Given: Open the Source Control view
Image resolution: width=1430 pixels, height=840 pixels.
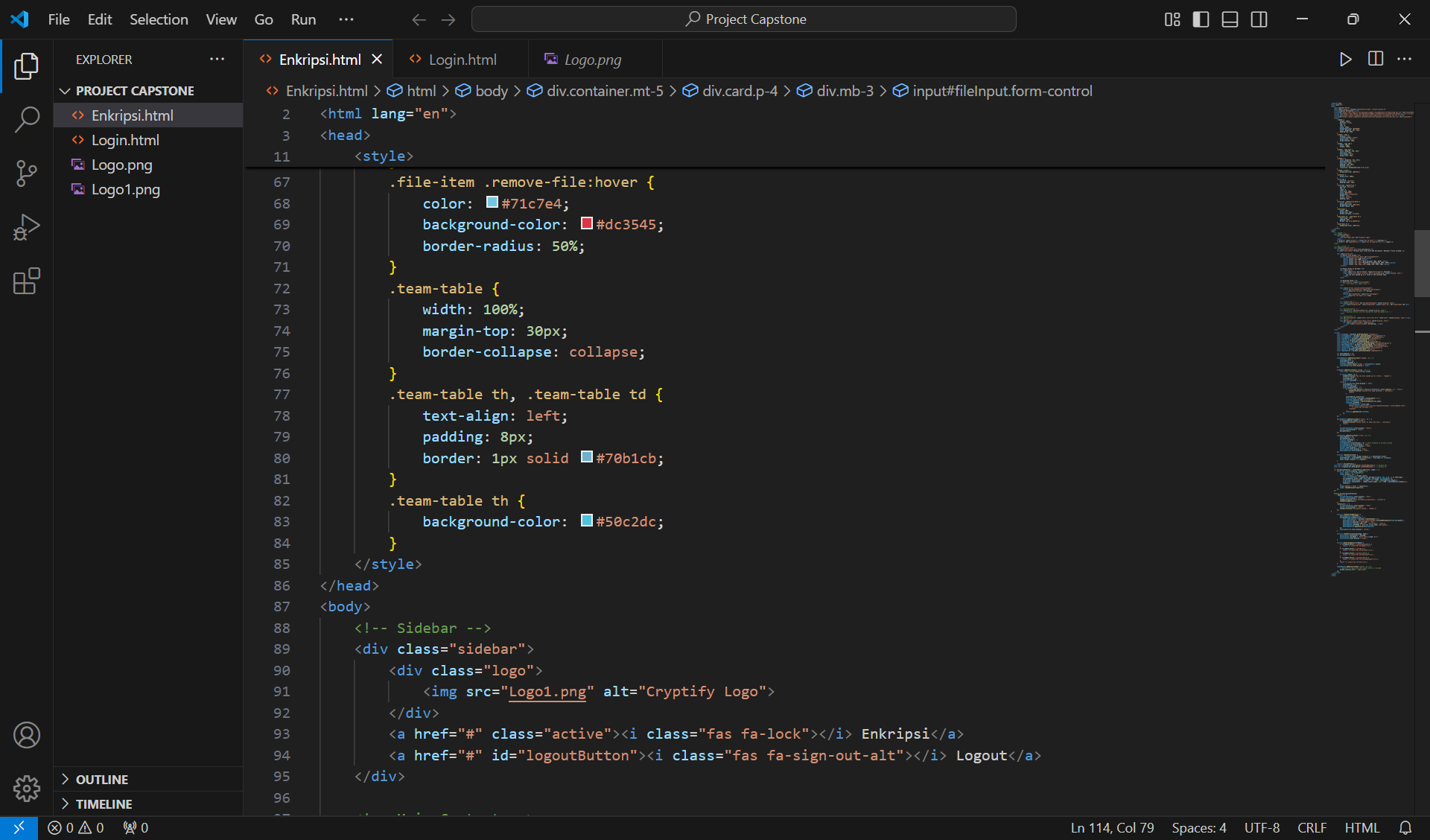Looking at the screenshot, I should [27, 174].
